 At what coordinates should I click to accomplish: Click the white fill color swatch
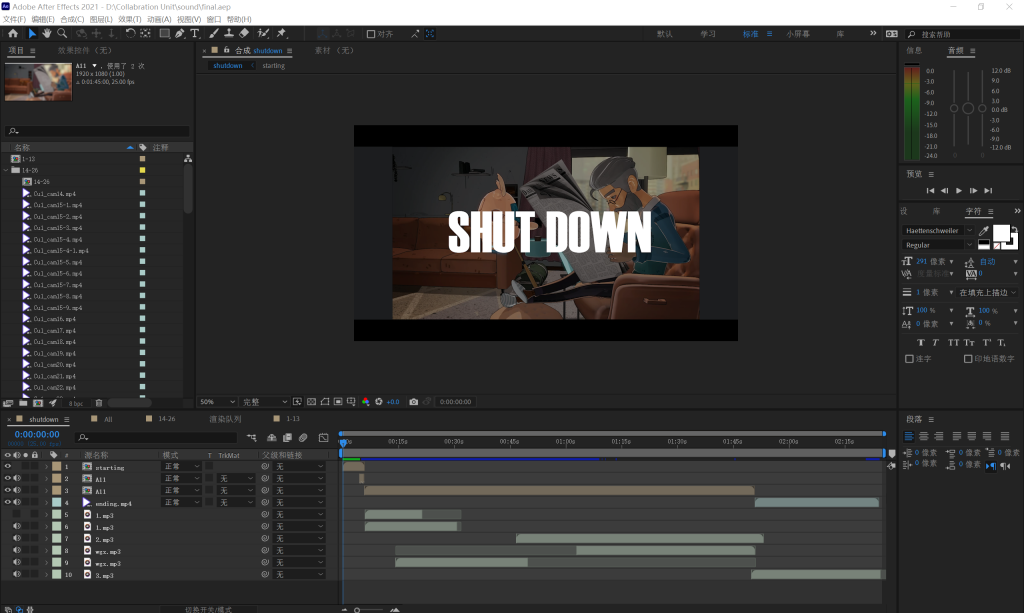pos(1000,232)
